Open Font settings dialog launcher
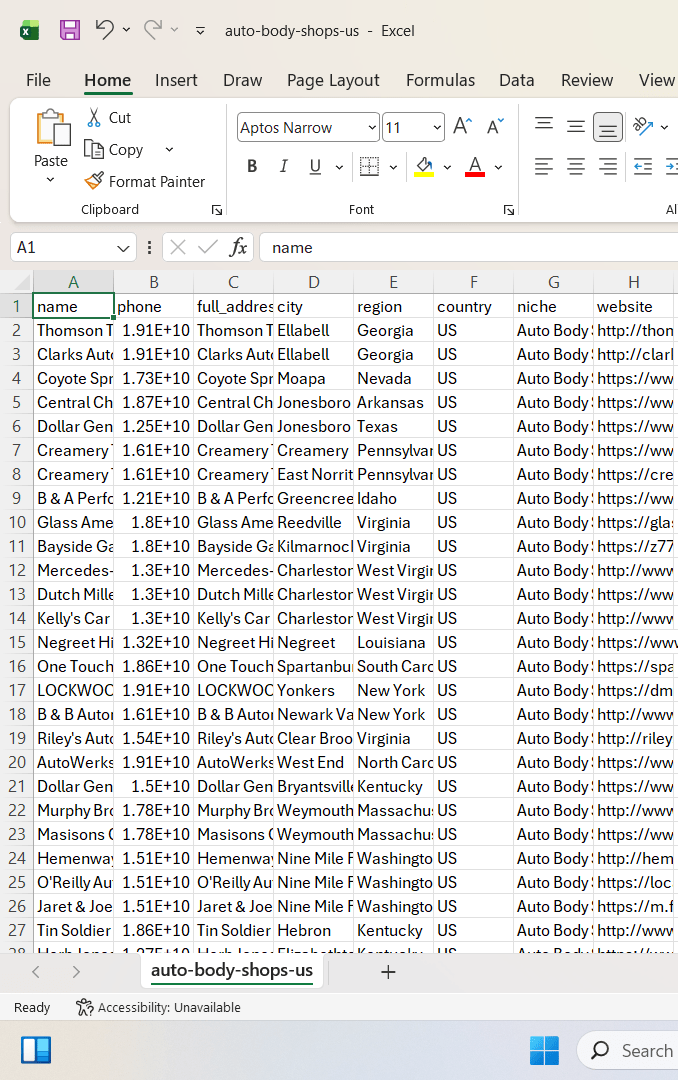The image size is (678, 1080). (x=508, y=210)
